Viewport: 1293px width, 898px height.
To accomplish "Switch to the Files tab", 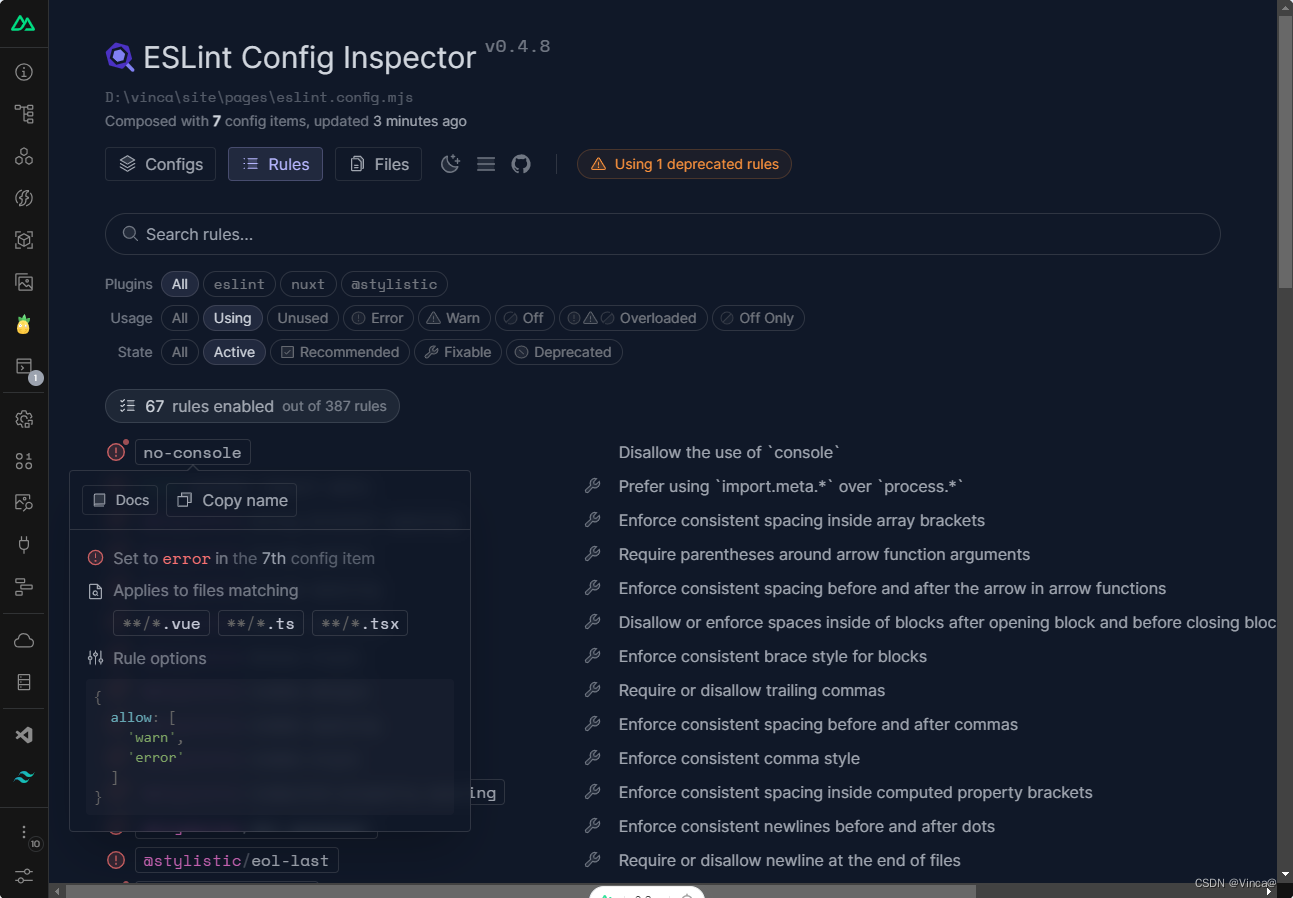I will click(378, 164).
